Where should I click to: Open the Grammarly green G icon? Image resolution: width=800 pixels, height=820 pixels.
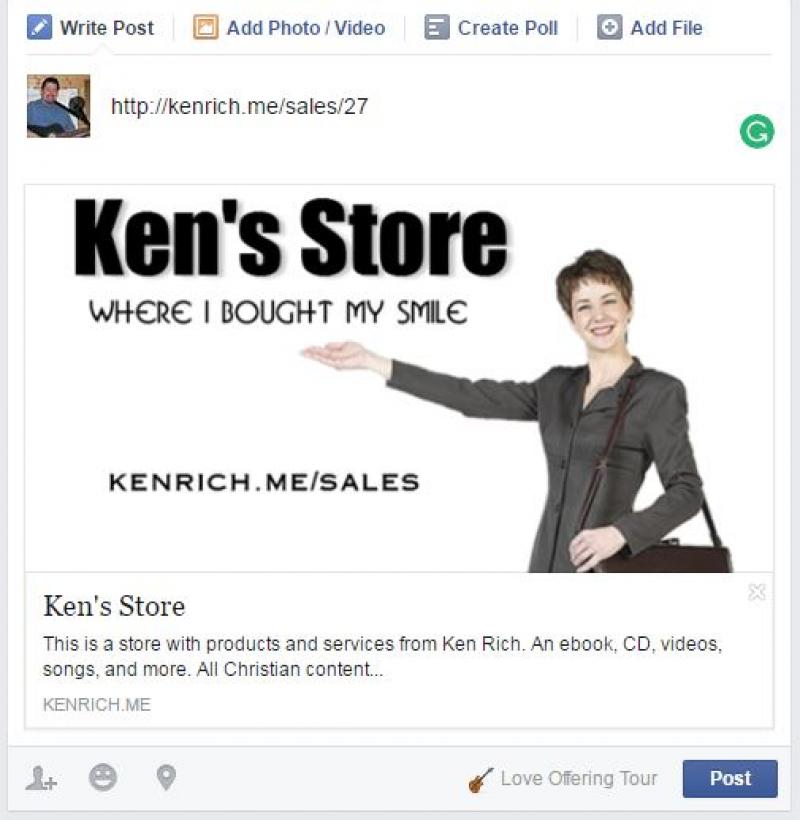point(757,131)
